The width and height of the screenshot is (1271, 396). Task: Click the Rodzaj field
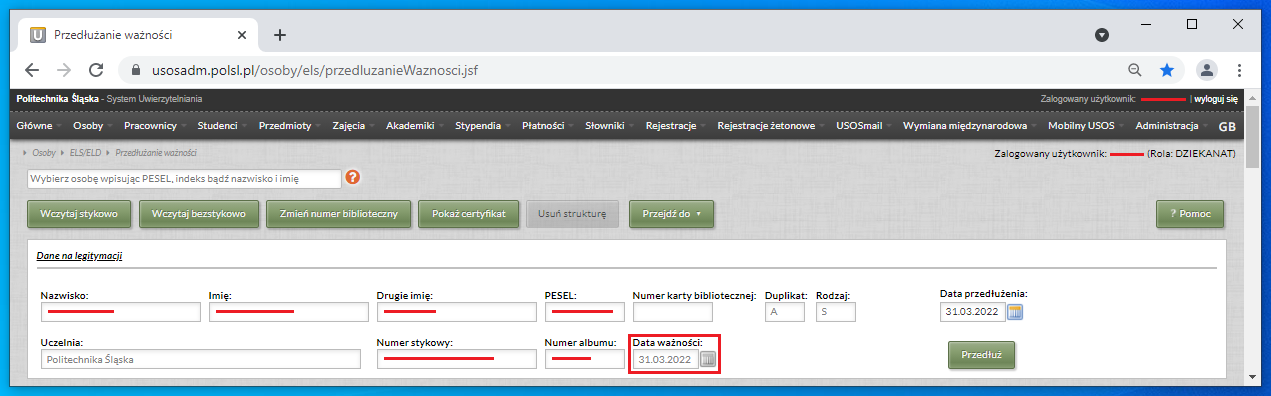(x=835, y=312)
